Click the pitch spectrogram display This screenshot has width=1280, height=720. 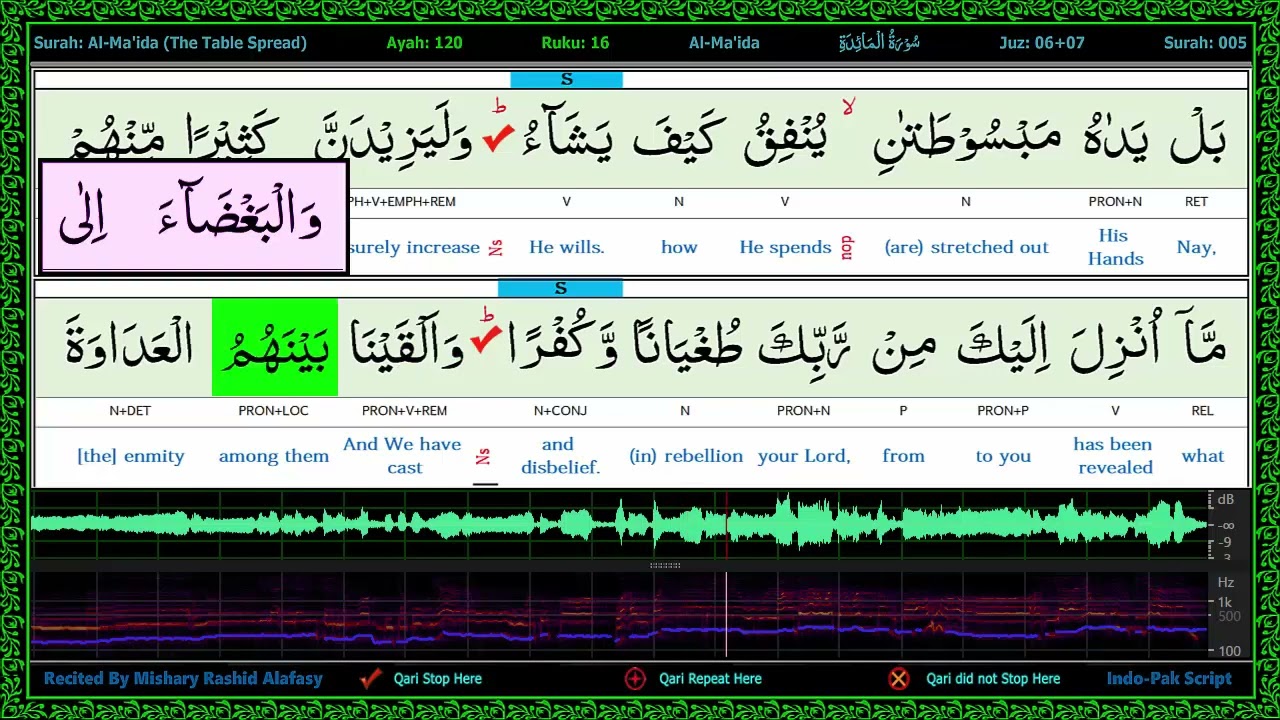tap(620, 615)
